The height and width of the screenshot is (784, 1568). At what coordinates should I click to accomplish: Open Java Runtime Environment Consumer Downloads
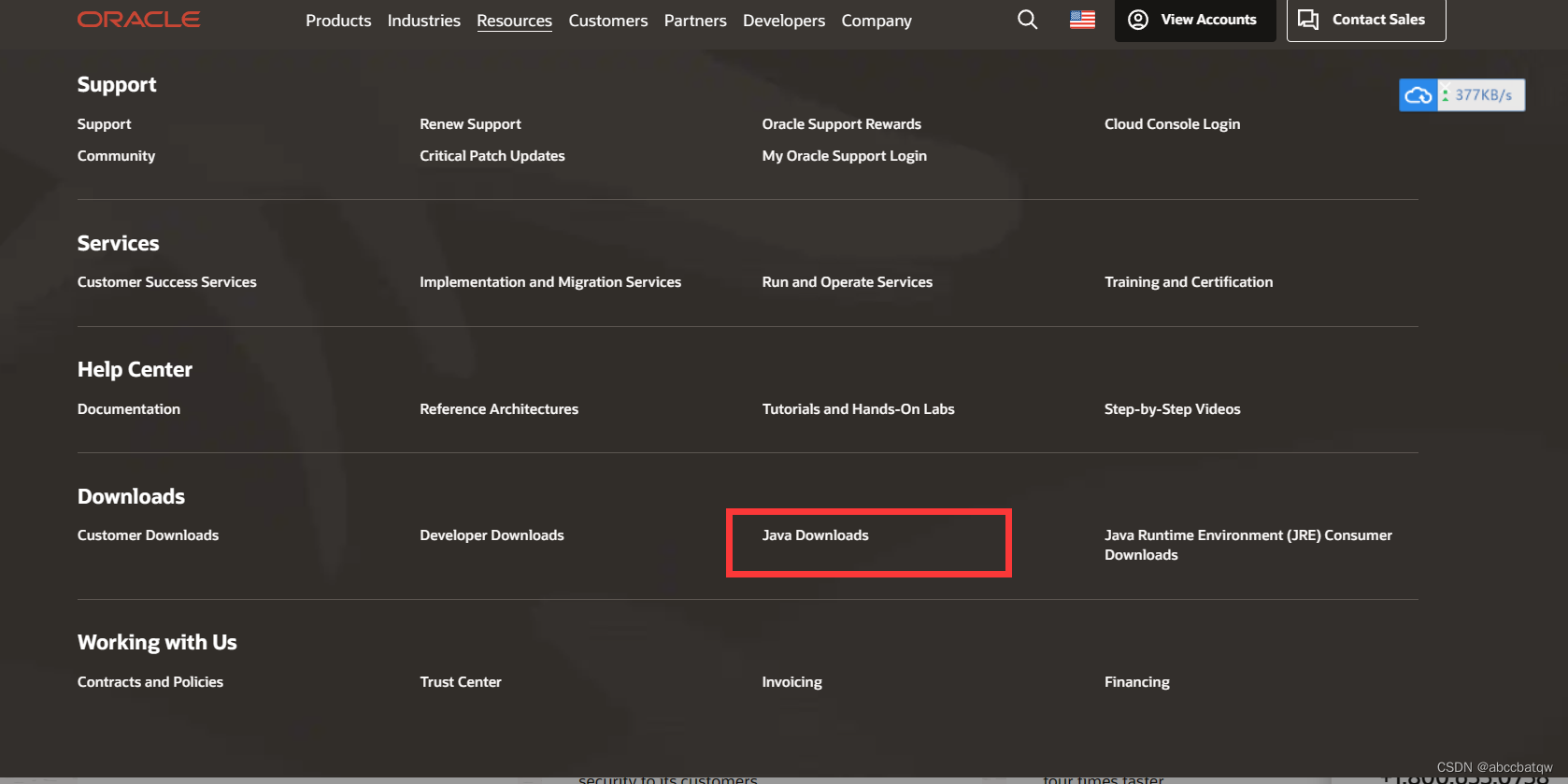tap(1248, 545)
